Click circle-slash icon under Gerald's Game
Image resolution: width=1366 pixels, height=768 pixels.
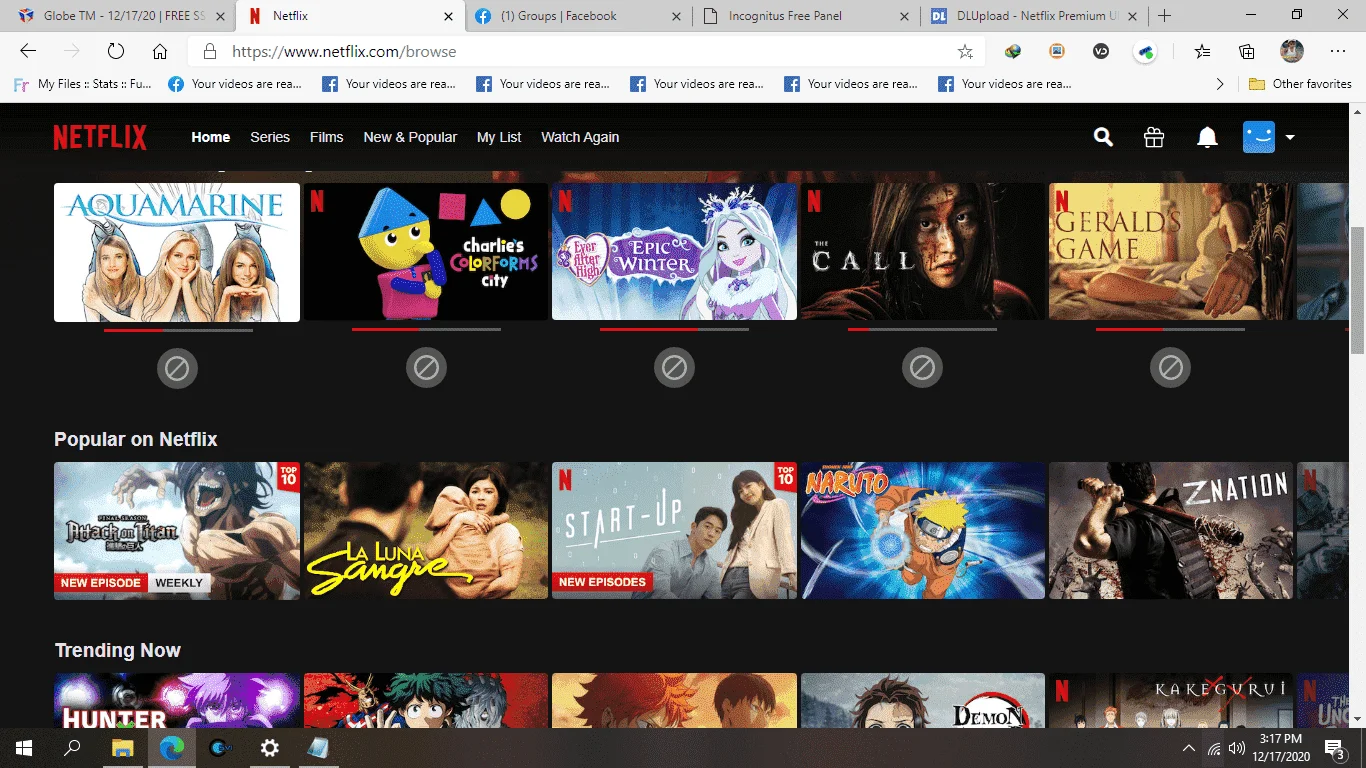pyautogui.click(x=1170, y=369)
